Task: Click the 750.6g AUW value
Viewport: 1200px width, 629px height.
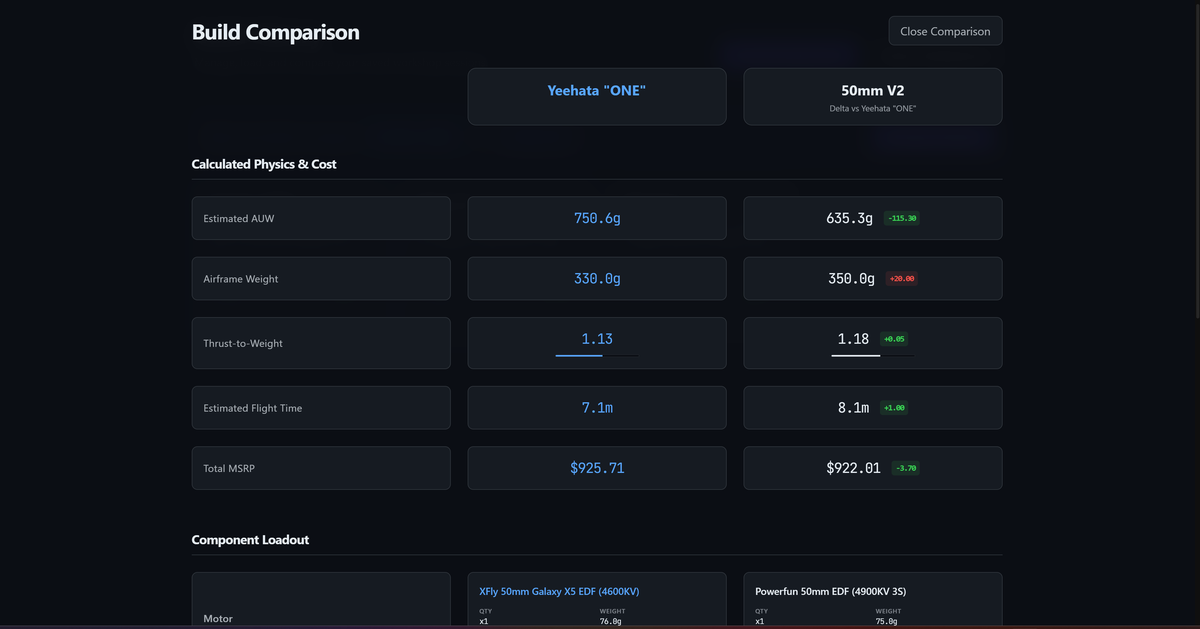Action: (x=597, y=218)
